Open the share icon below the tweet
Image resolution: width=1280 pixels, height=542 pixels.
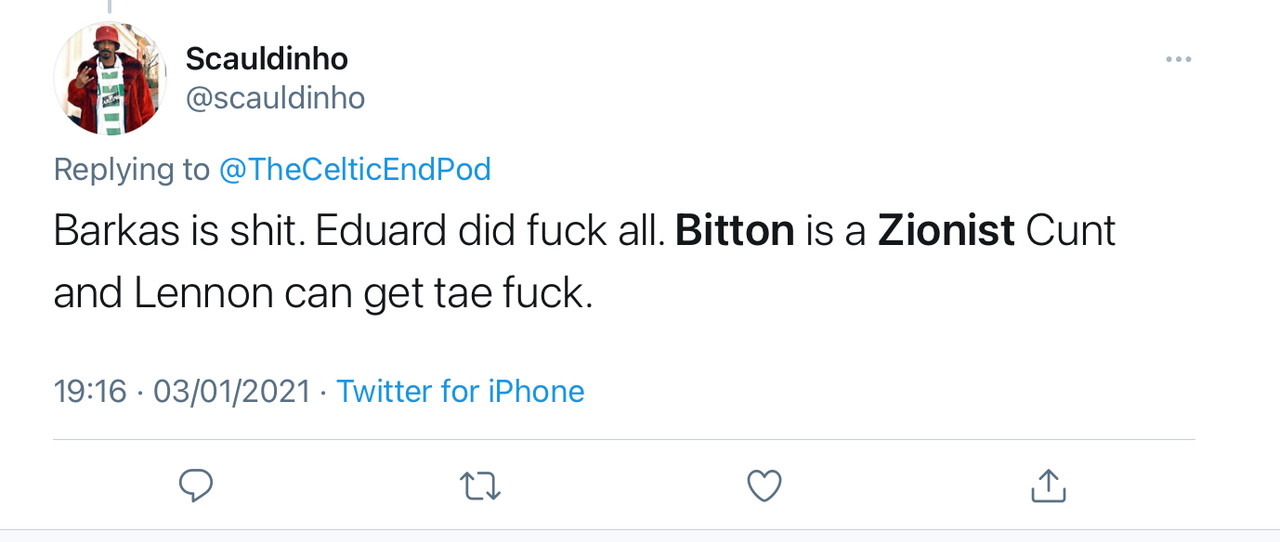tap(1048, 486)
